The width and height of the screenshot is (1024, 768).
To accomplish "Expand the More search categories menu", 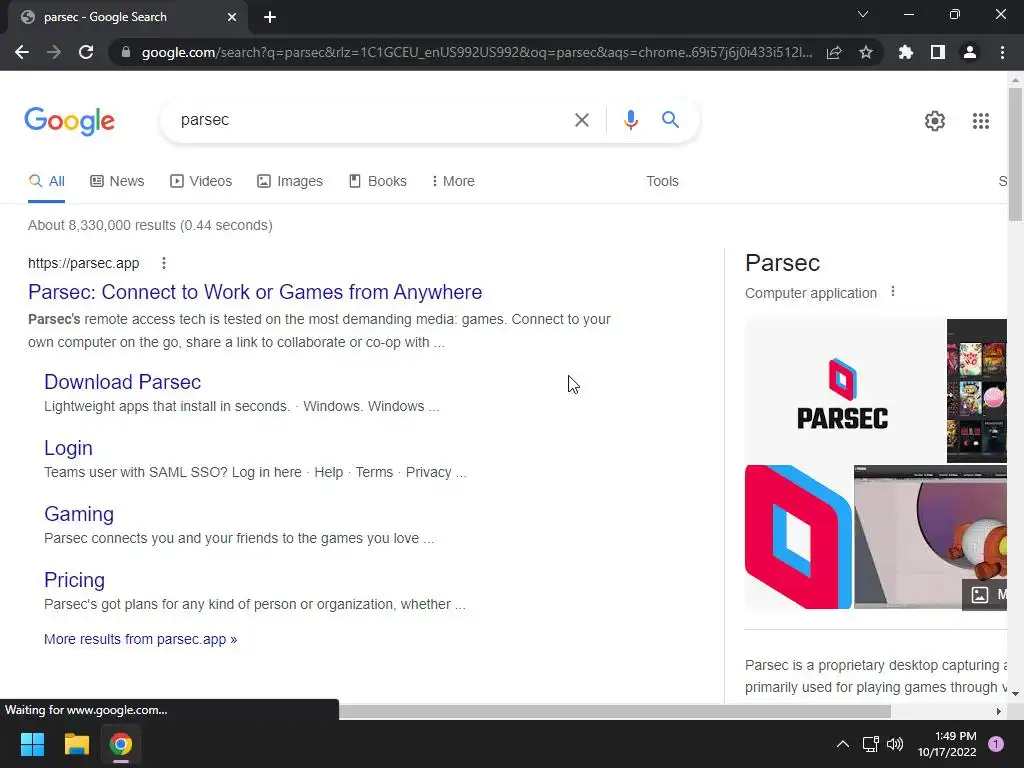I will click(x=453, y=182).
